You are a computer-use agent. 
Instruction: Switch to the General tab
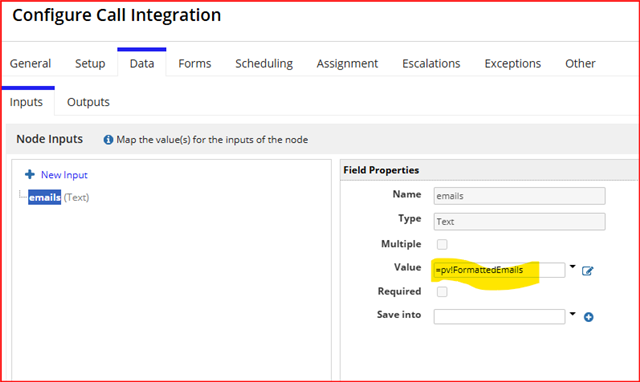pos(30,64)
